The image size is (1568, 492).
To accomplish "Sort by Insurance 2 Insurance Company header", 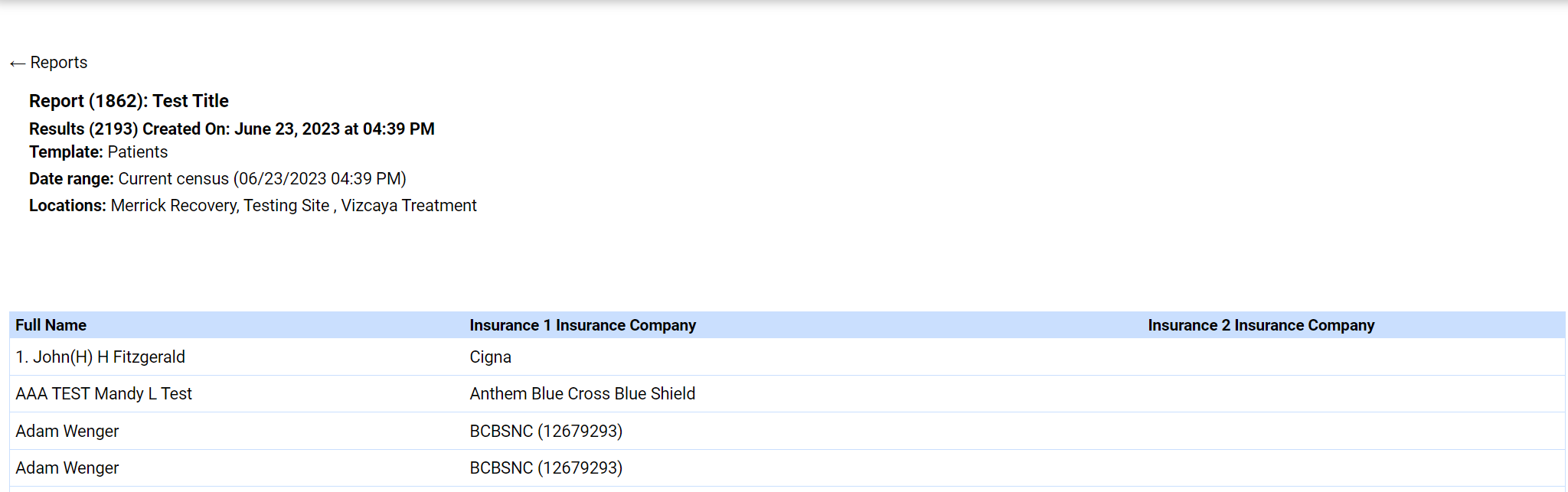I will point(1260,324).
